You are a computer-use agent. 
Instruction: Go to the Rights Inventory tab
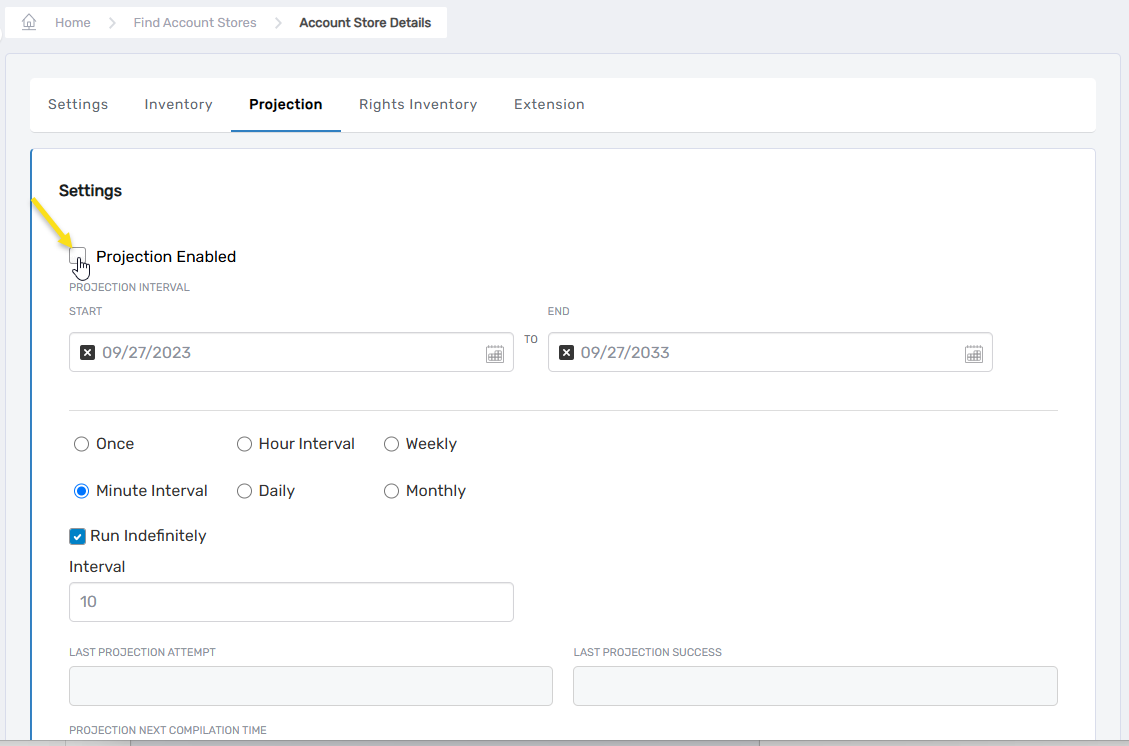[x=418, y=104]
